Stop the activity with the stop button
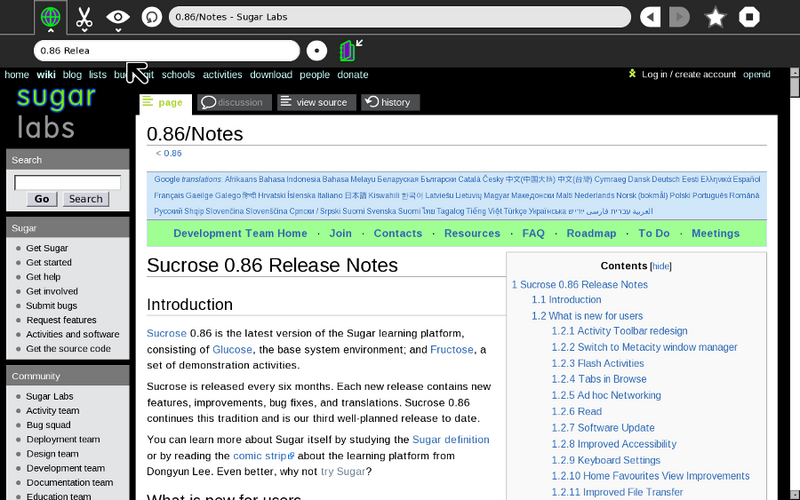 click(749, 17)
